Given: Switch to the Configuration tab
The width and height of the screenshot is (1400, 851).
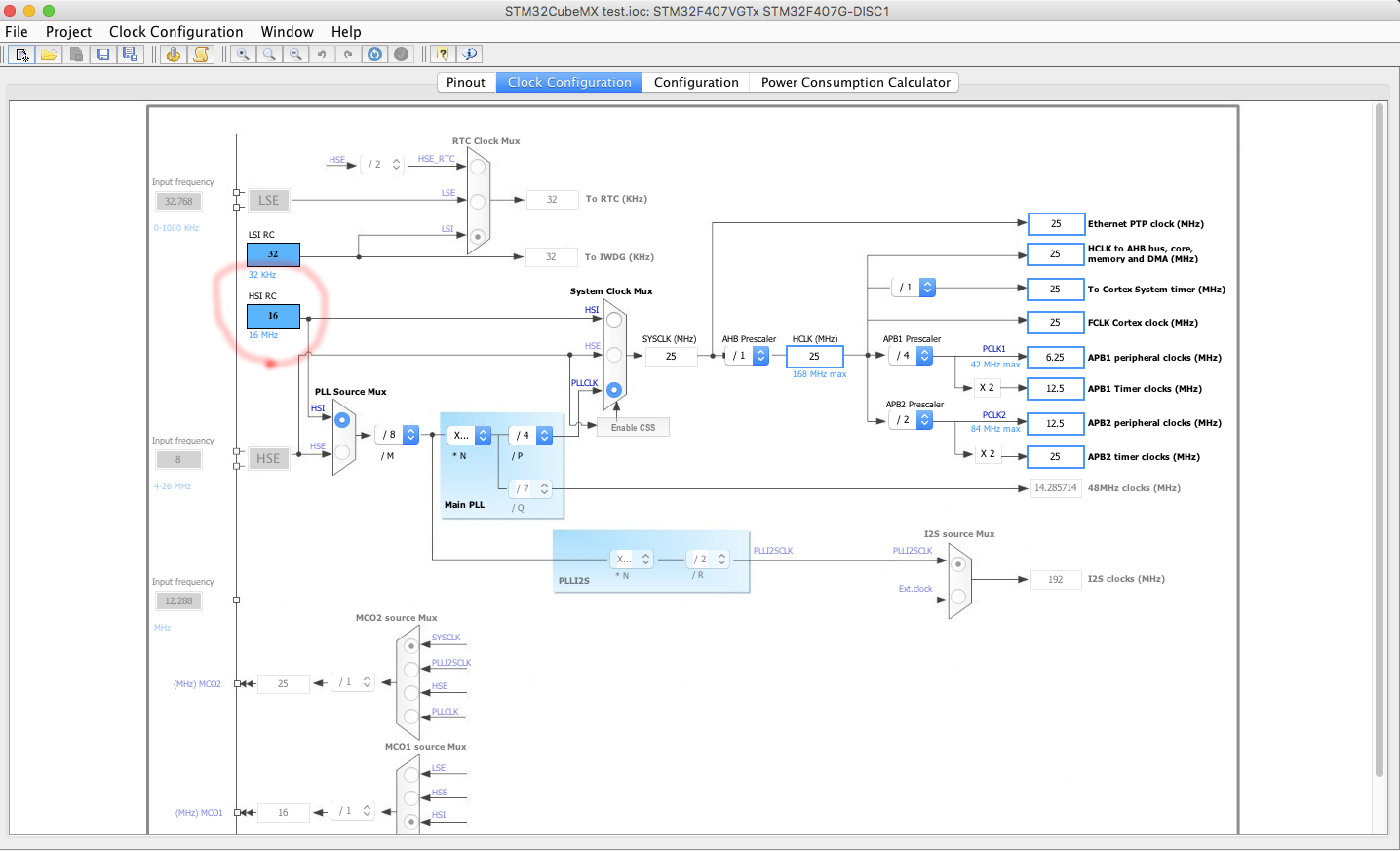Looking at the screenshot, I should [696, 82].
